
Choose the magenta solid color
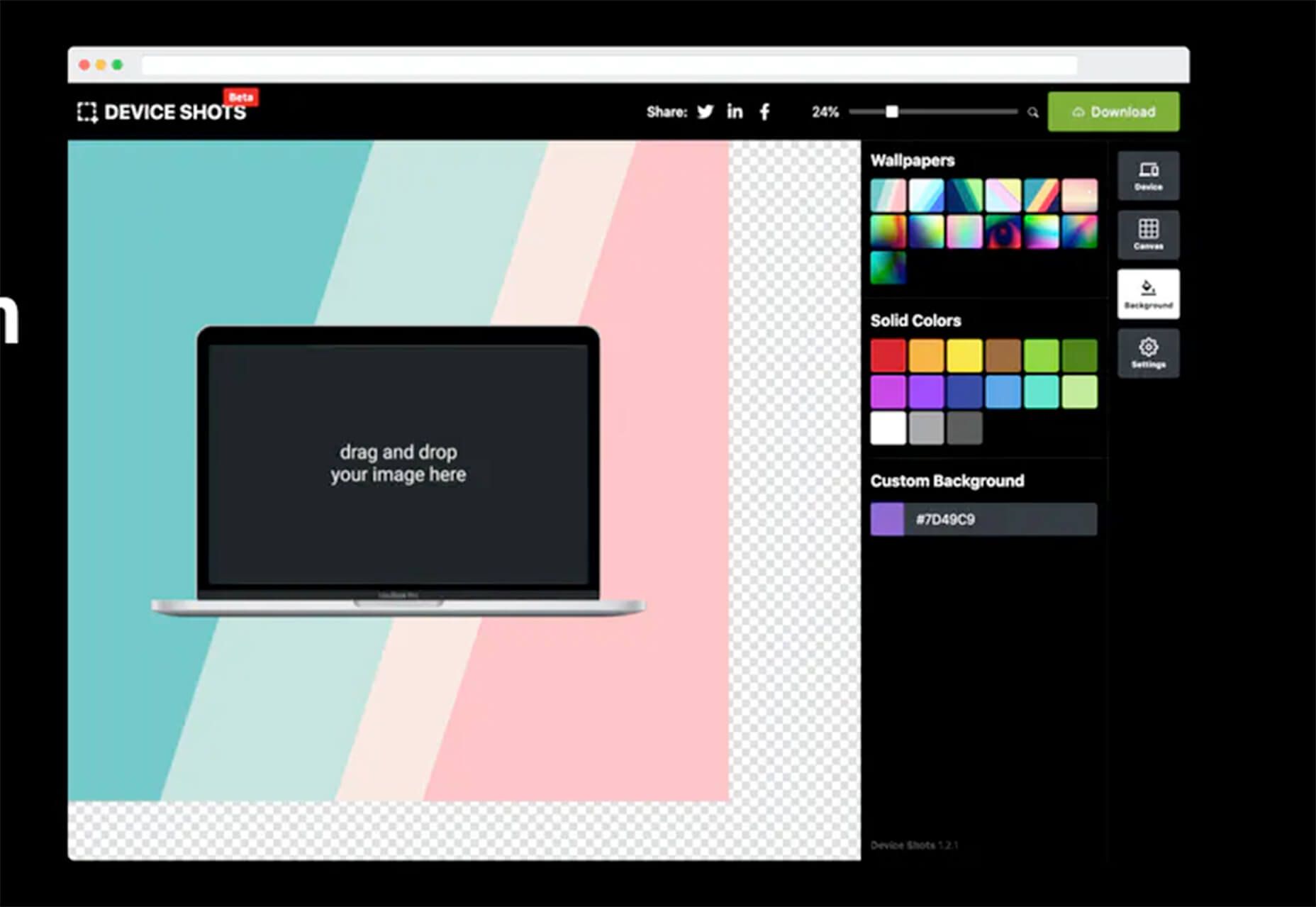point(888,392)
